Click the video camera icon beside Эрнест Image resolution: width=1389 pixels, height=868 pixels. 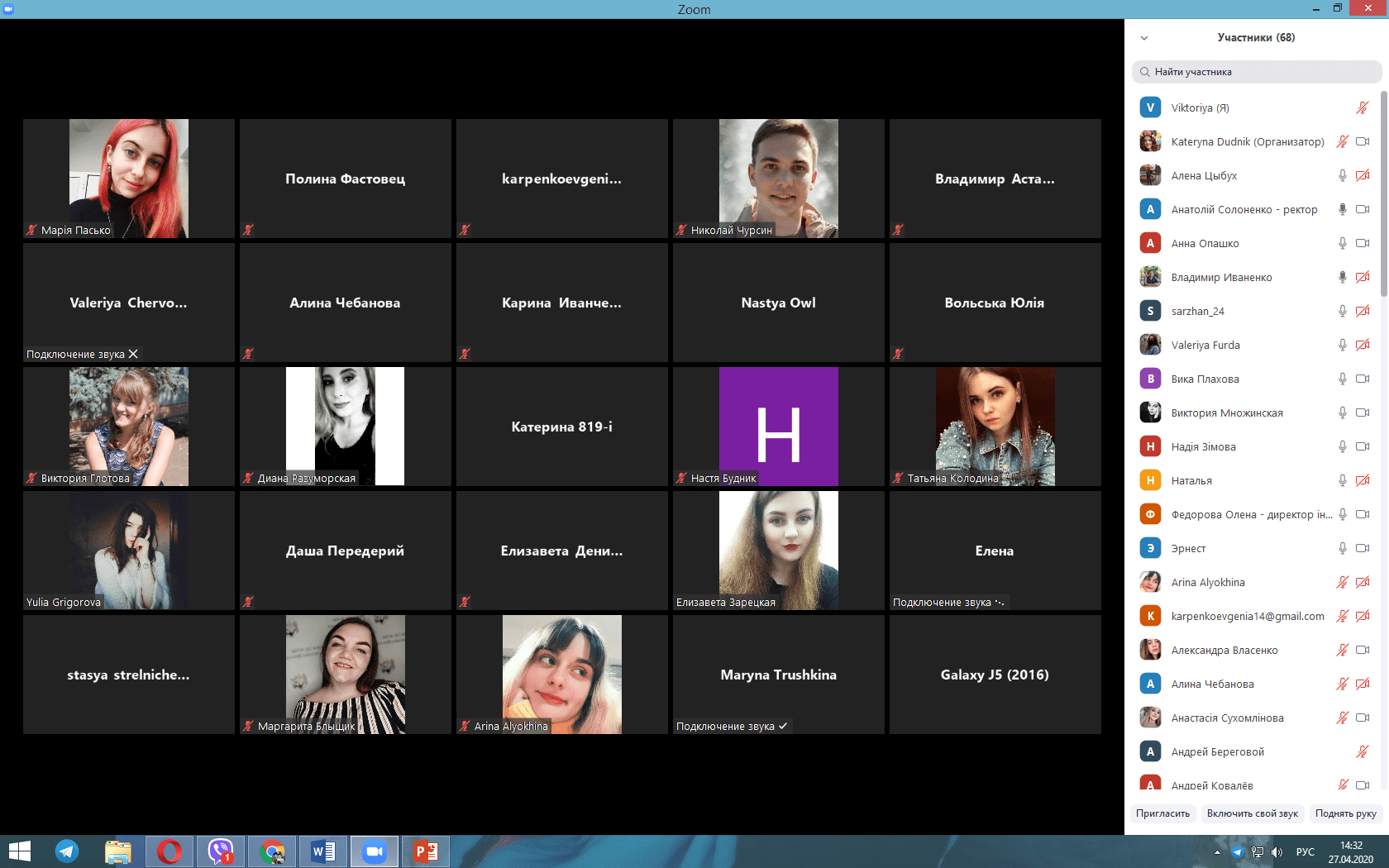1363,548
